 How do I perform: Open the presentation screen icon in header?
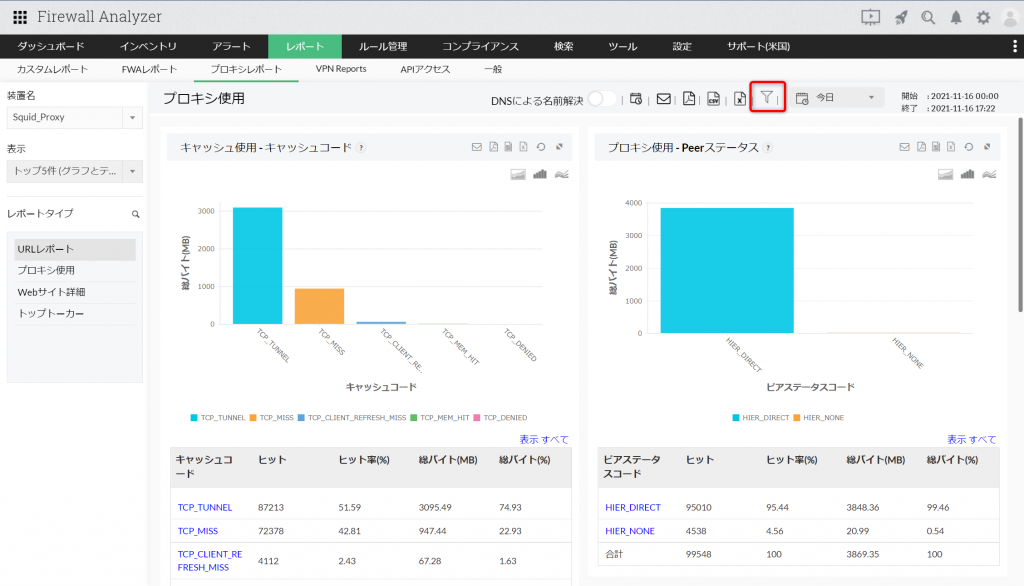pos(870,18)
